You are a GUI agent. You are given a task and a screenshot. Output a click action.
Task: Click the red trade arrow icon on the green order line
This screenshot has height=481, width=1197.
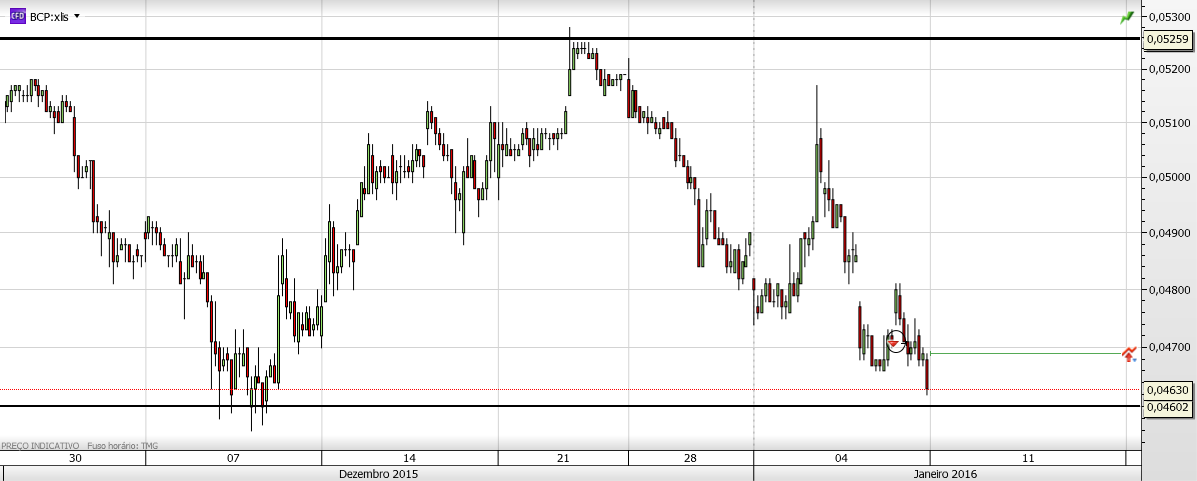point(1128,353)
